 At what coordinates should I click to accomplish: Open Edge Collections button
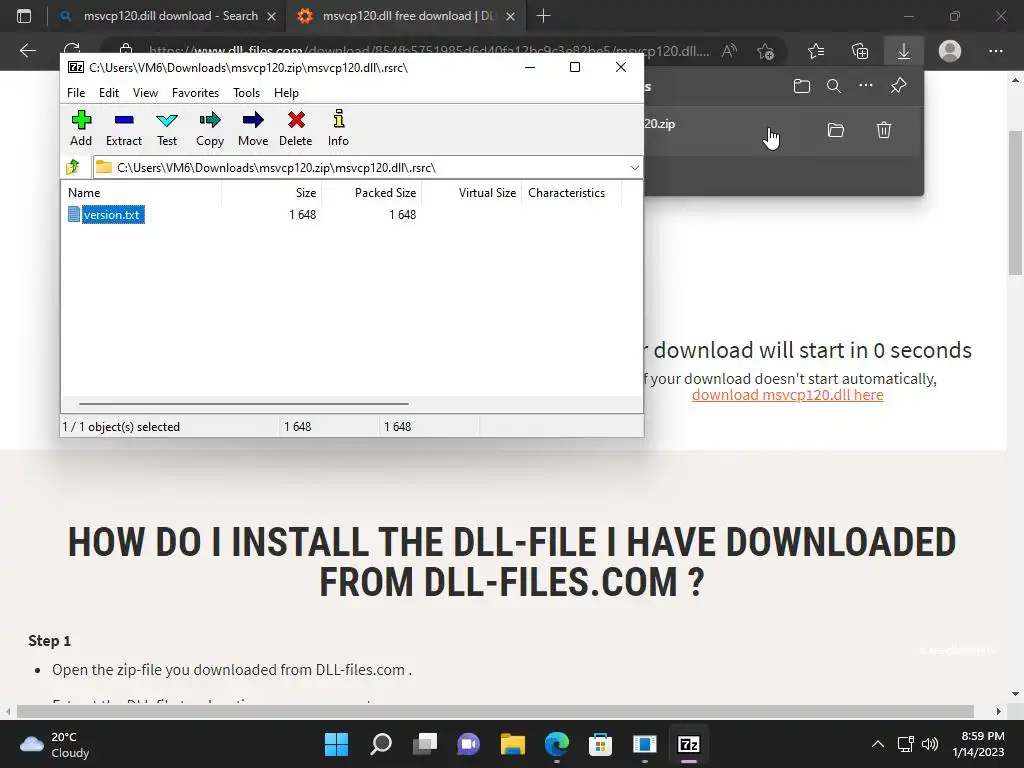click(860, 51)
